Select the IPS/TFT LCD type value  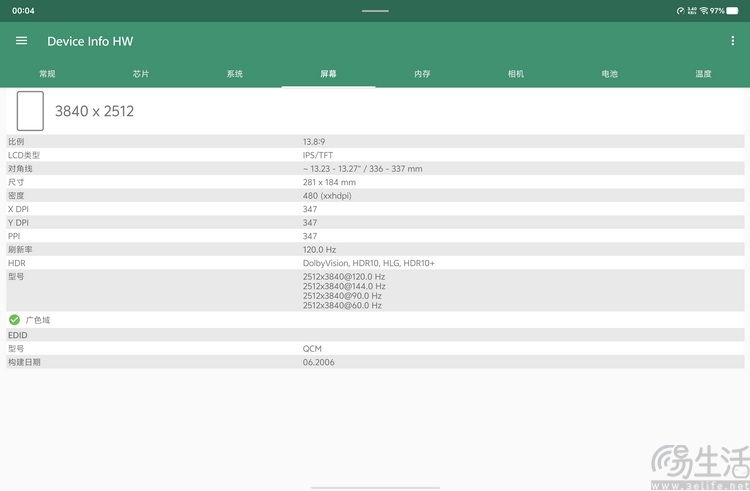pos(318,155)
